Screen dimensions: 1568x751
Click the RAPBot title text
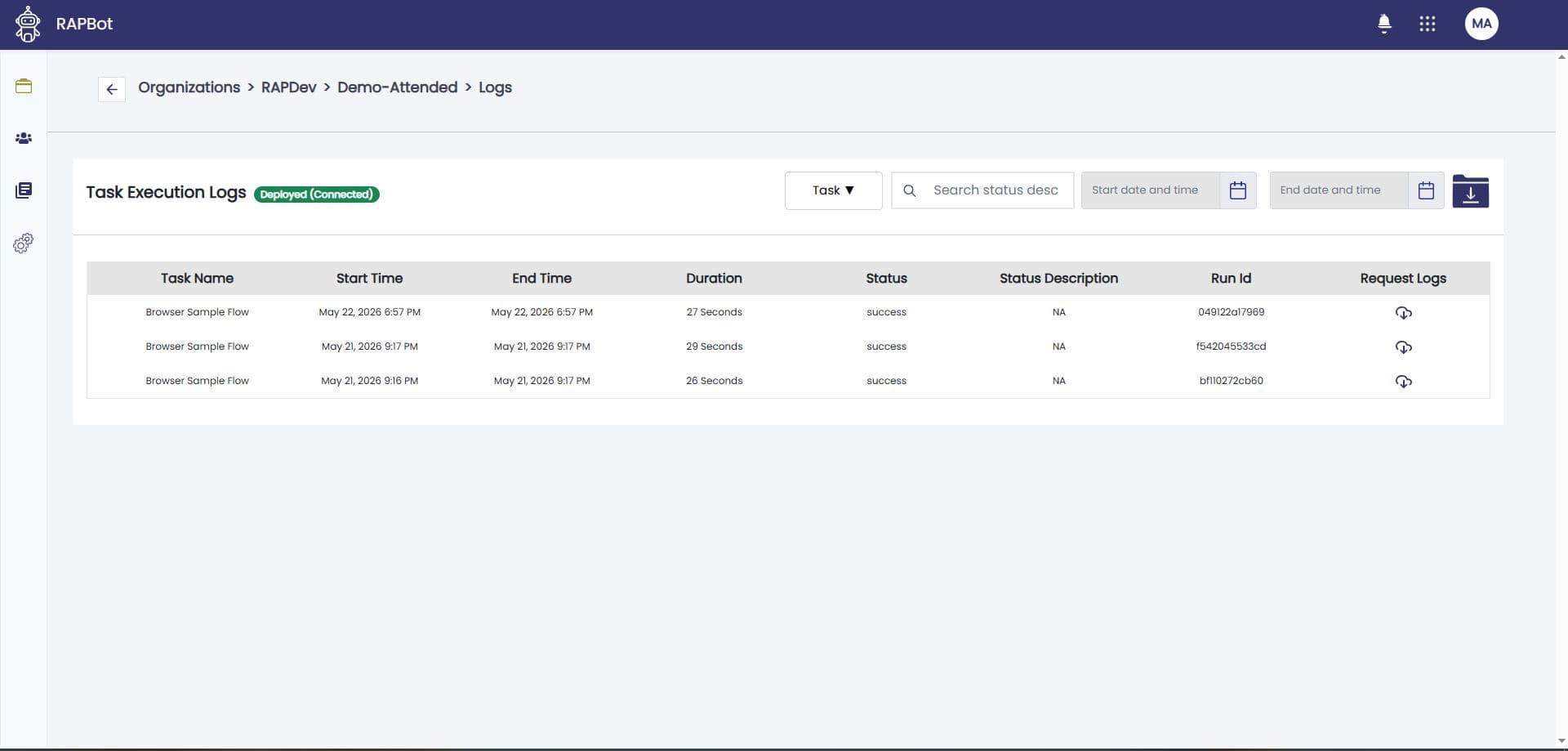point(84,24)
